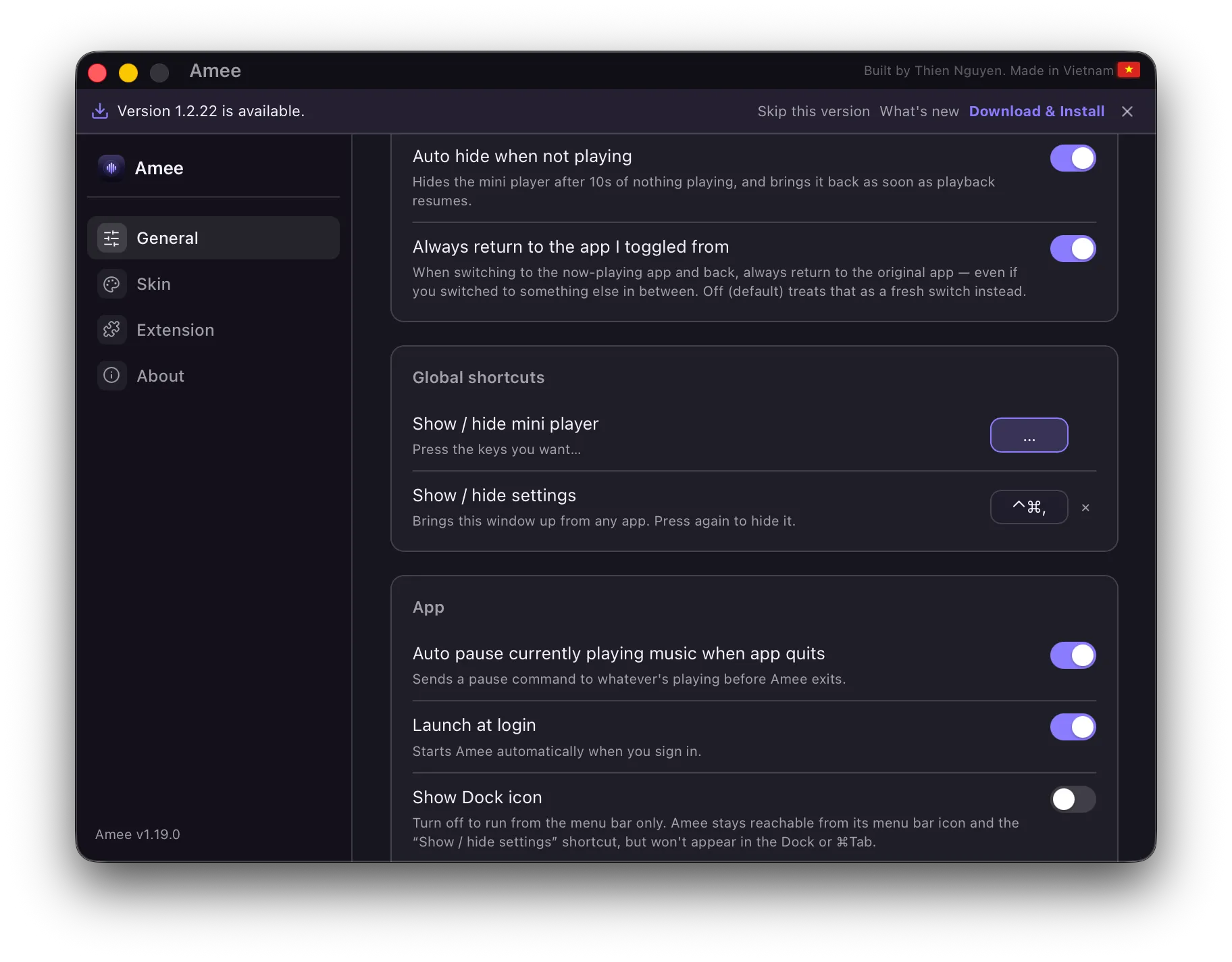Viewport: 1232px width, 962px height.
Task: Click Skip this version
Action: click(813, 111)
